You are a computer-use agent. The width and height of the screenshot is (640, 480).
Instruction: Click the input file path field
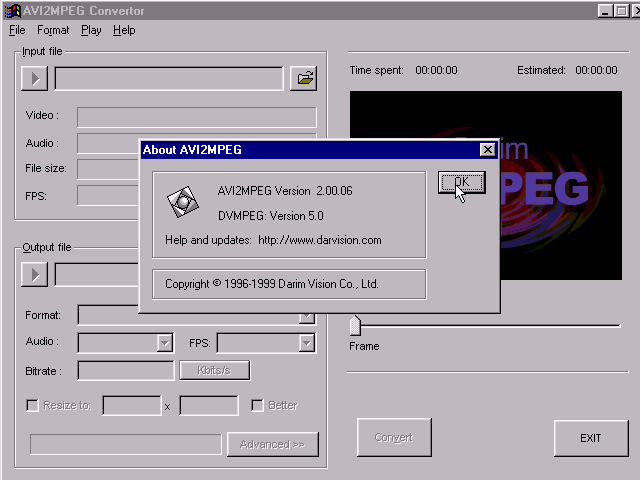(x=169, y=78)
